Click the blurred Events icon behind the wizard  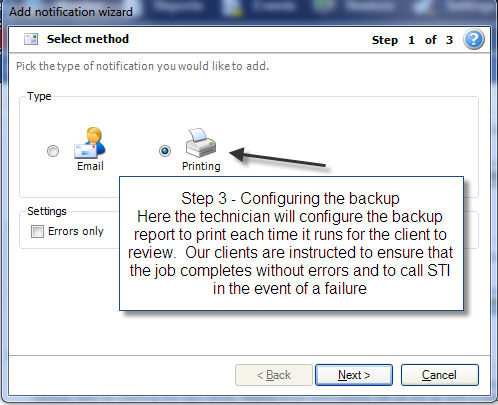coord(236,8)
